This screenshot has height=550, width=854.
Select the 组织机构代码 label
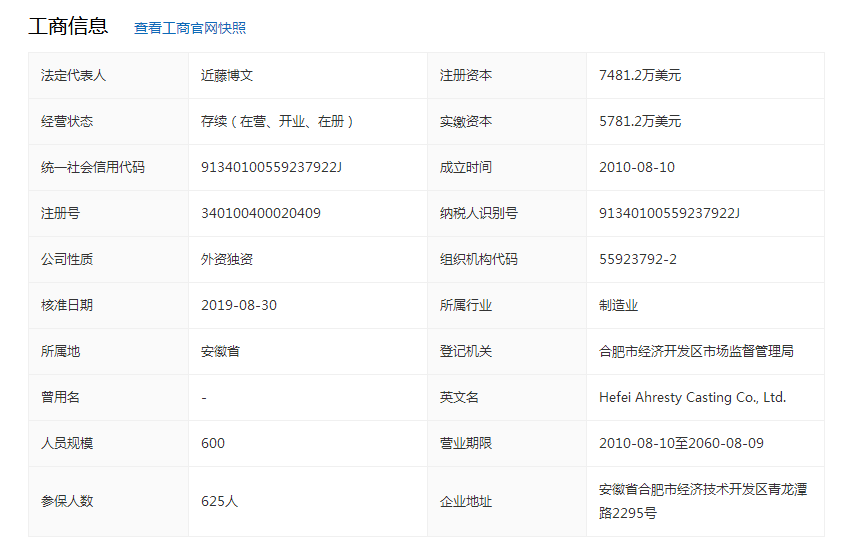coord(479,259)
